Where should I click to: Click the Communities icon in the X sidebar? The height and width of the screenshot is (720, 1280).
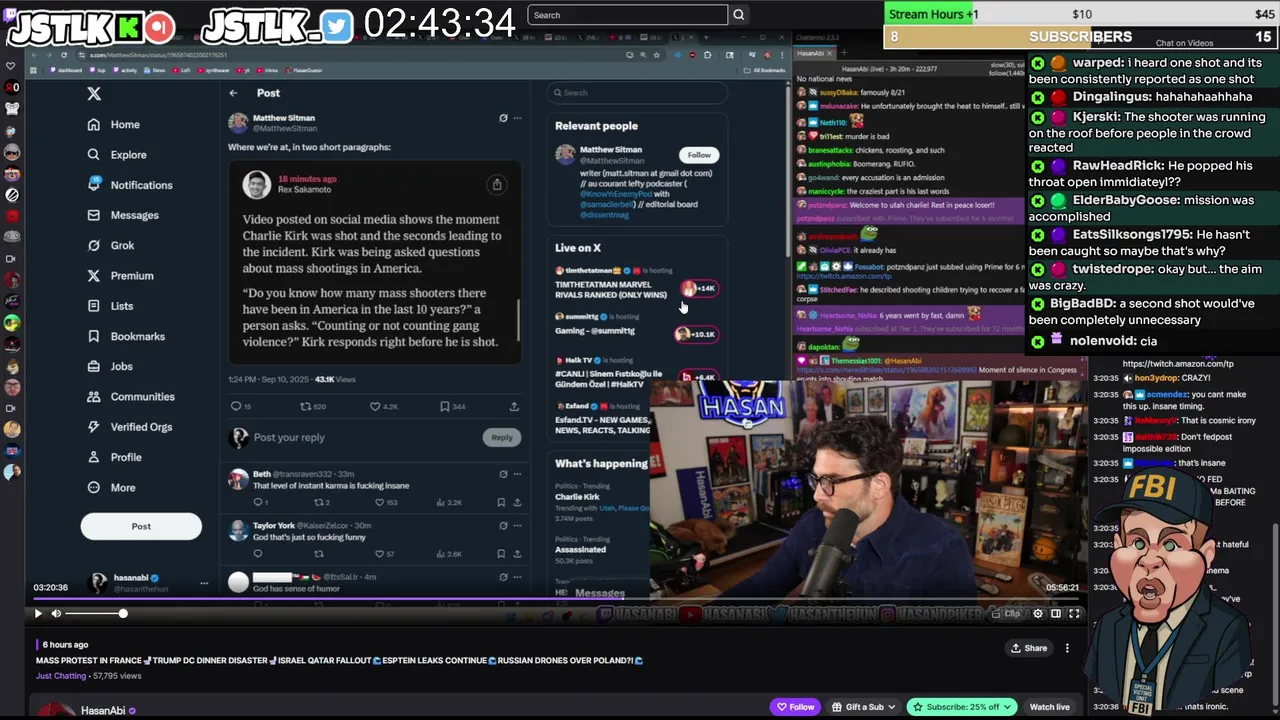(94, 396)
